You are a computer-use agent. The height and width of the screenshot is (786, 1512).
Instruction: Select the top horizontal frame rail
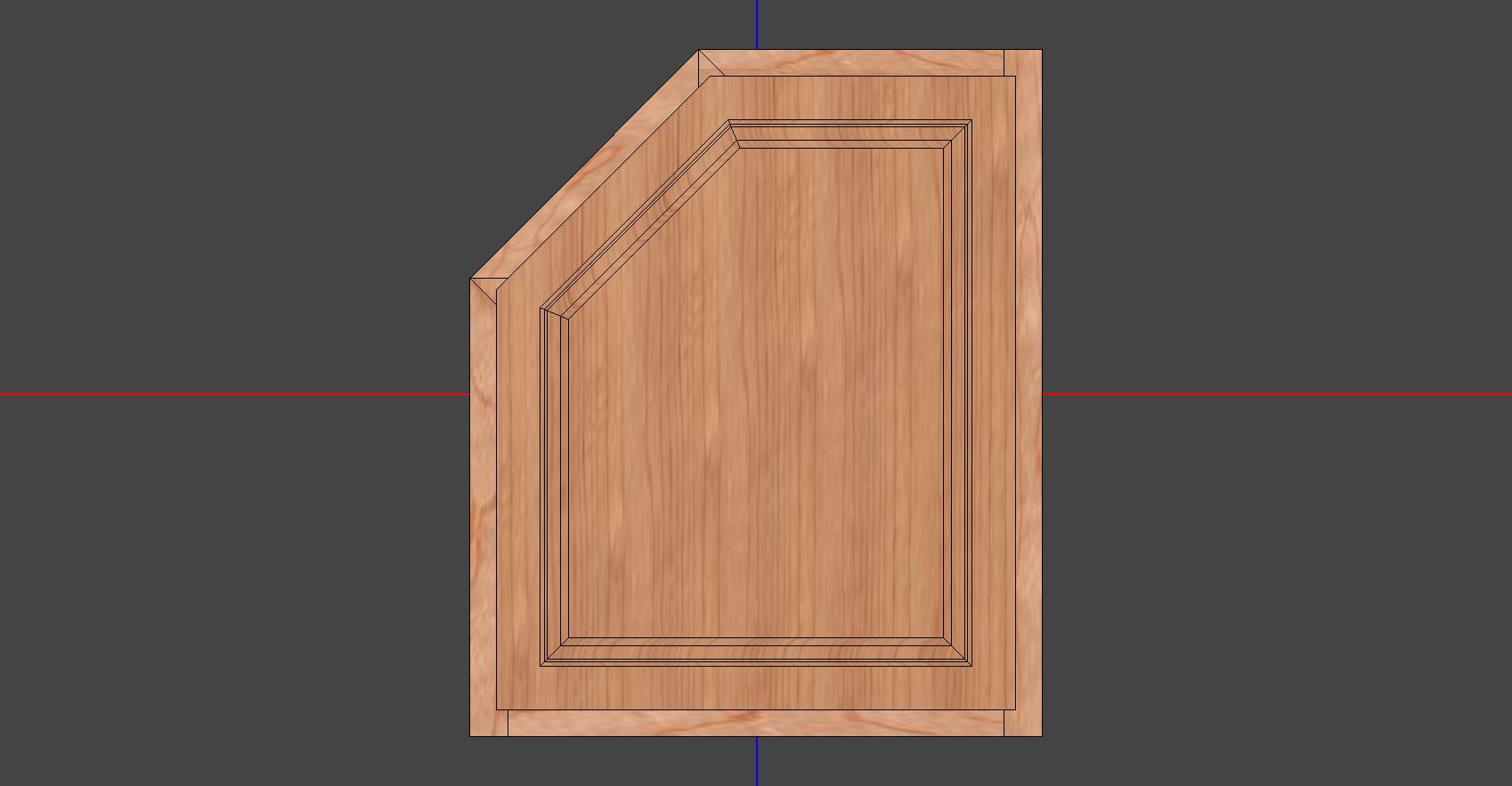(855, 62)
